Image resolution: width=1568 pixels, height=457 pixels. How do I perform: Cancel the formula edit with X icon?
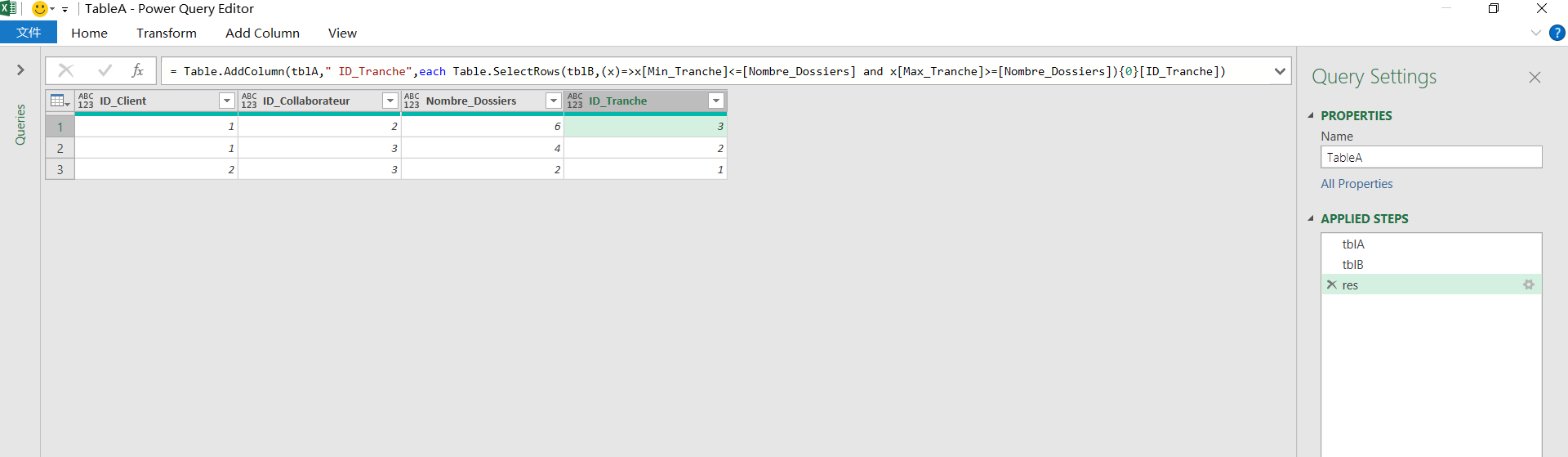pyautogui.click(x=66, y=71)
